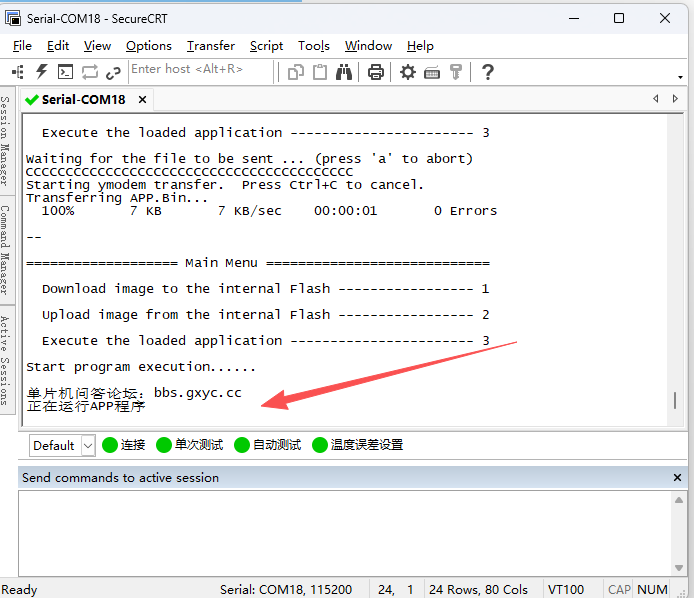694x598 pixels.
Task: Open the Script menu
Action: pyautogui.click(x=266, y=46)
